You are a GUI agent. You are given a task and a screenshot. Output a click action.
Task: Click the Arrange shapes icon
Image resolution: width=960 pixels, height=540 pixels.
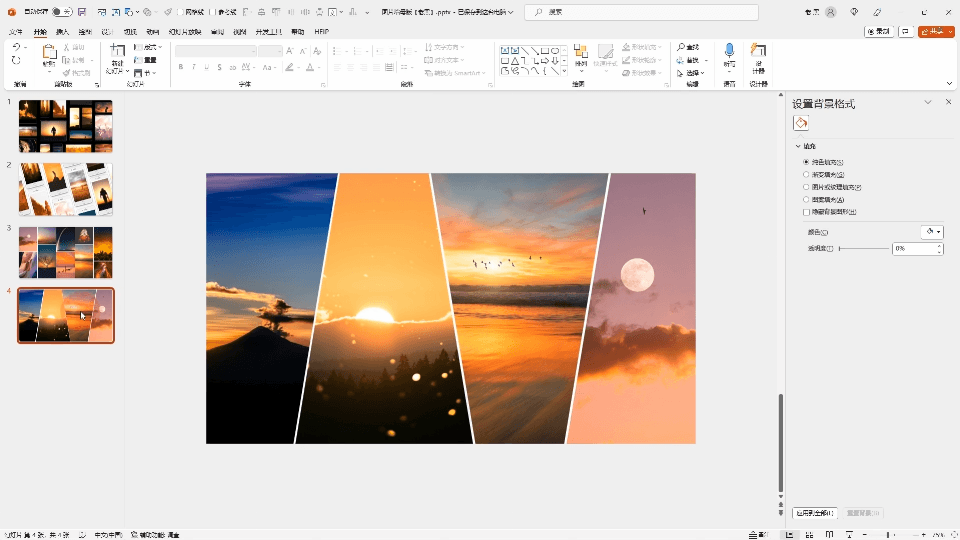(x=581, y=53)
